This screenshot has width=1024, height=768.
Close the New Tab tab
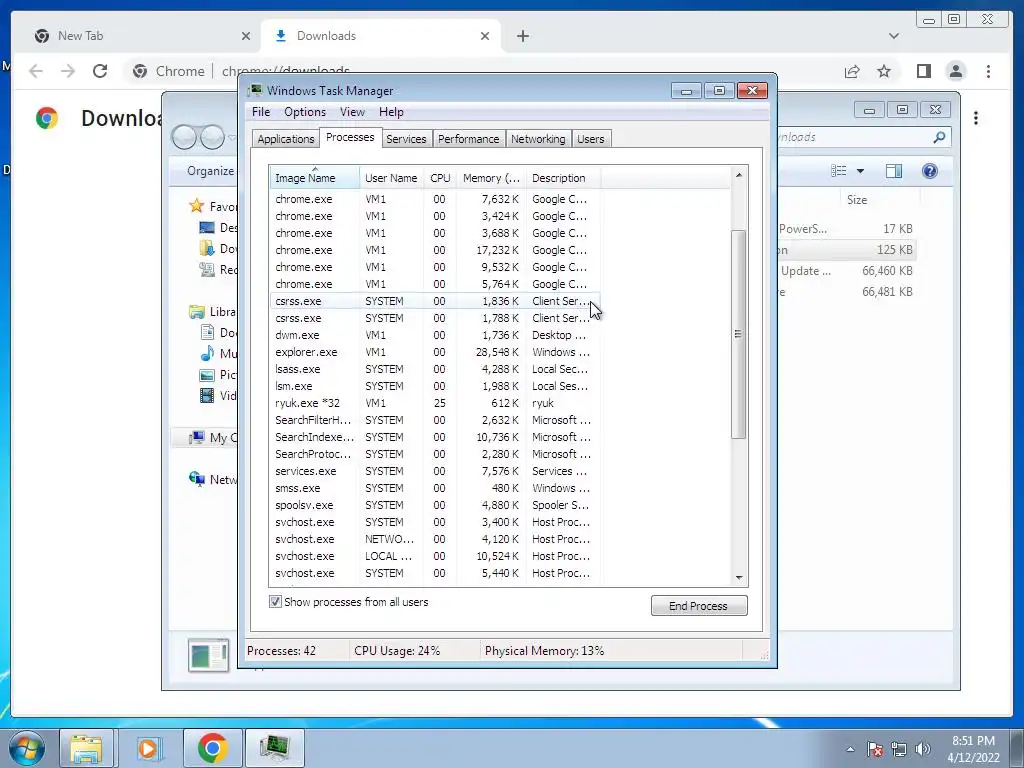(x=246, y=36)
